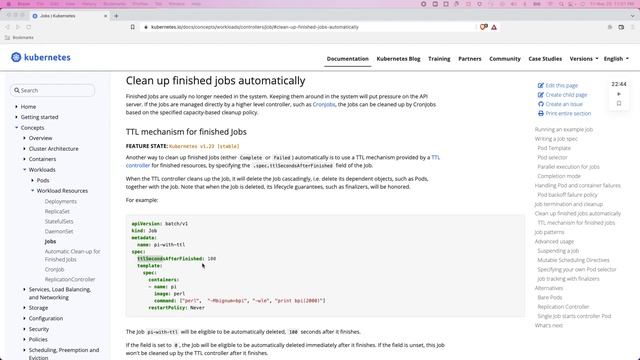Viewport: 640px width, 360px height.
Task: Open the Documentation nav tab
Action: 347,59
